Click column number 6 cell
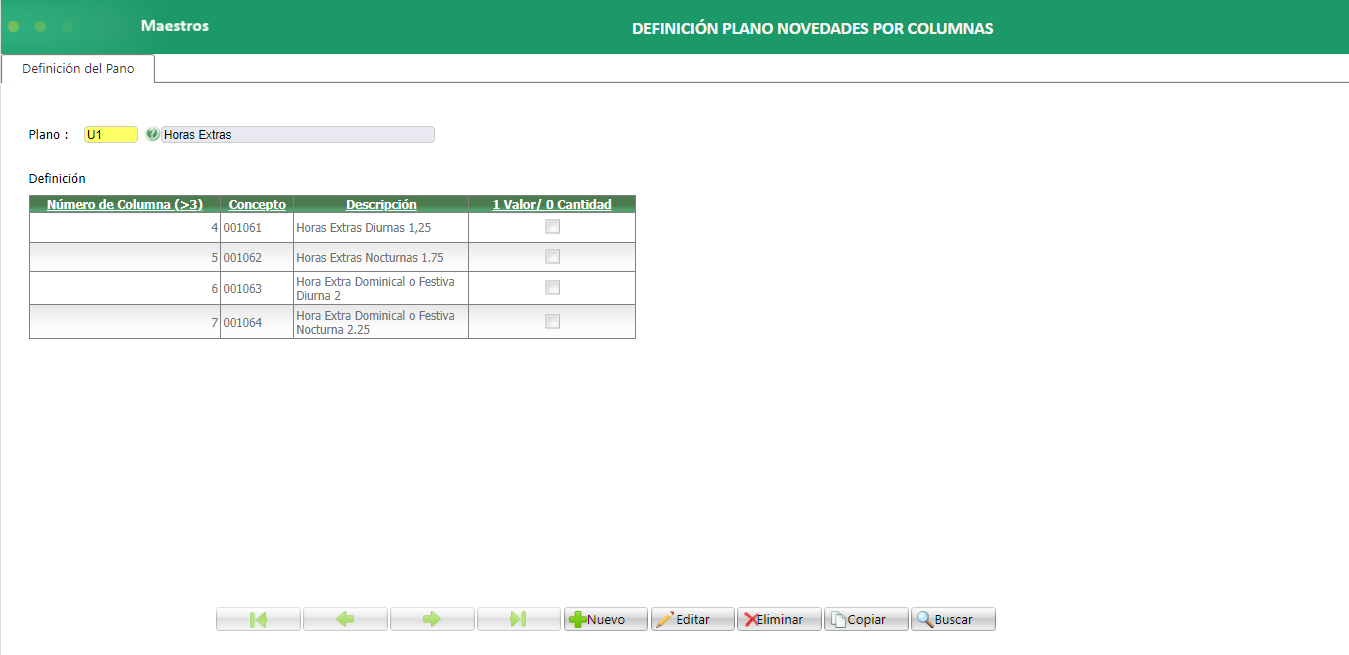Screen dimensions: 1349x655 click(x=125, y=288)
